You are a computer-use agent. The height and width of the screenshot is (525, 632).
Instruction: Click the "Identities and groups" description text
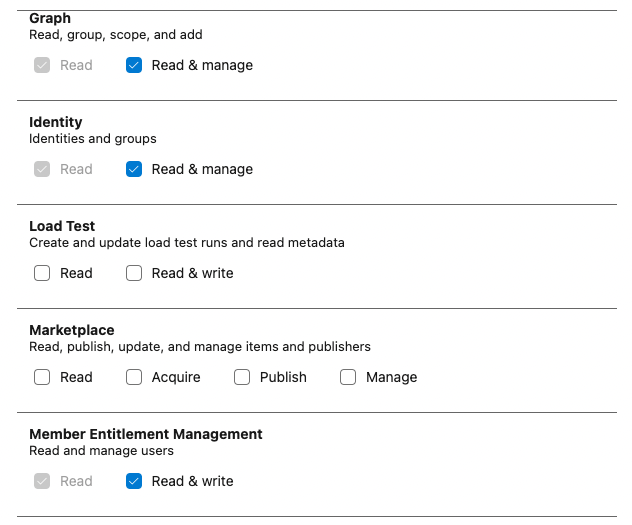[93, 139]
